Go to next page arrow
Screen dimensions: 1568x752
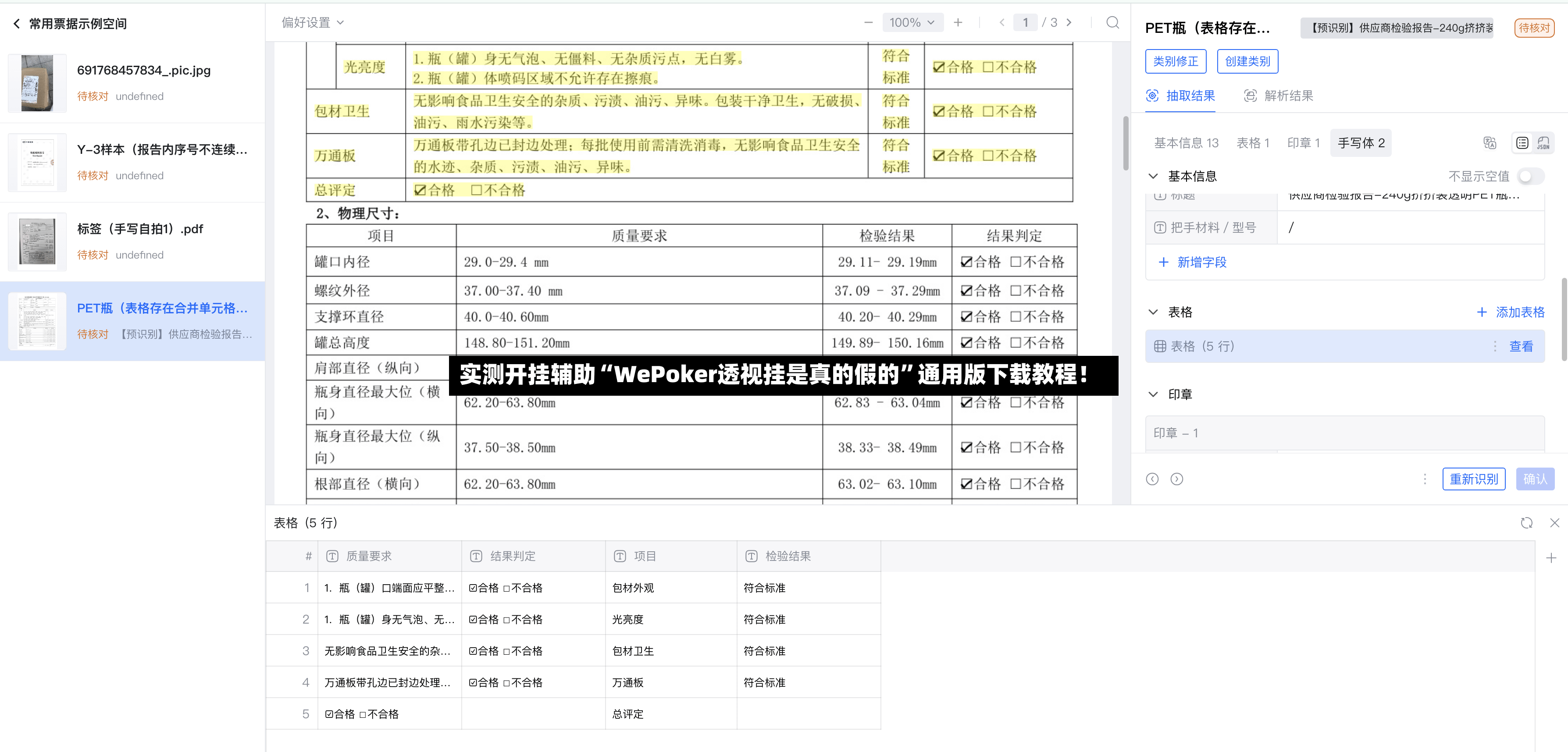[x=1069, y=22]
